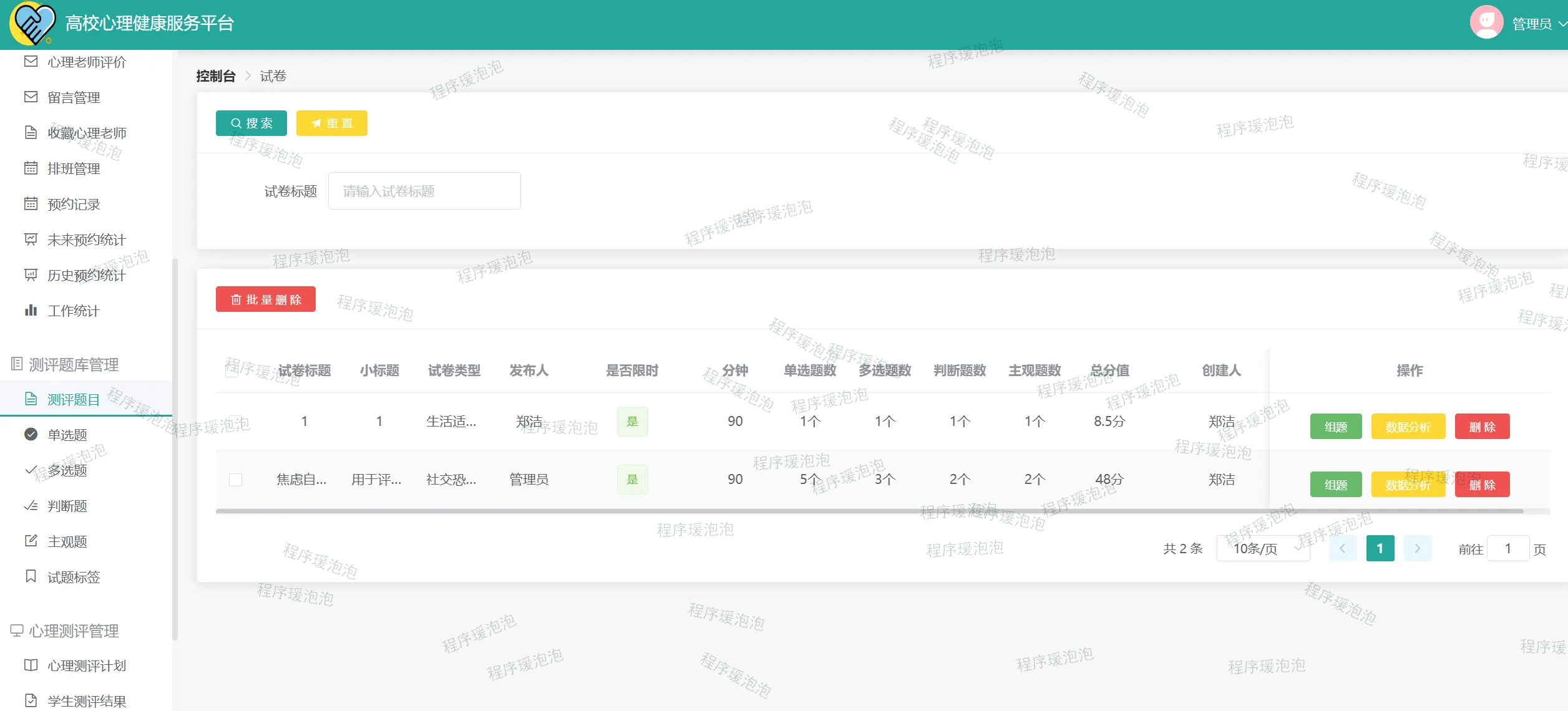Open the 单选题 menu item
Viewport: 1568px width, 711px height.
pyautogui.click(x=67, y=435)
